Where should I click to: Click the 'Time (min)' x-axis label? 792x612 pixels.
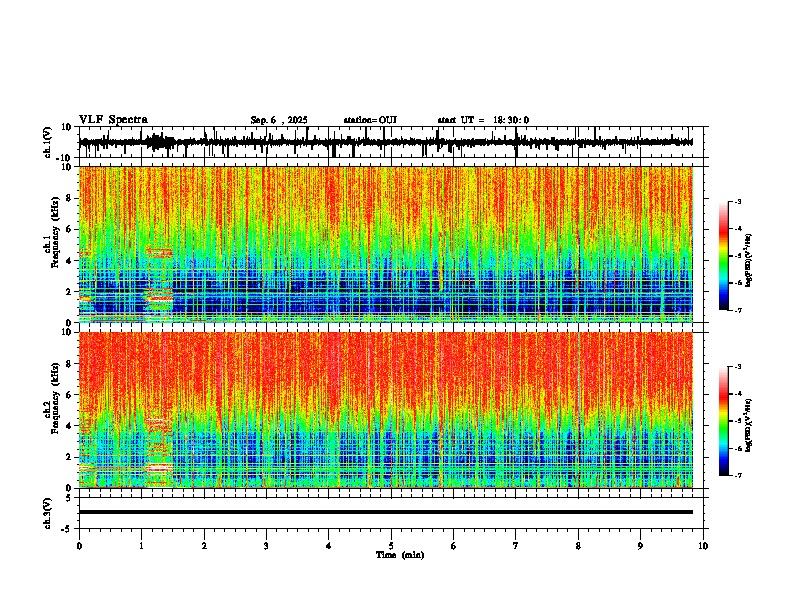point(400,555)
